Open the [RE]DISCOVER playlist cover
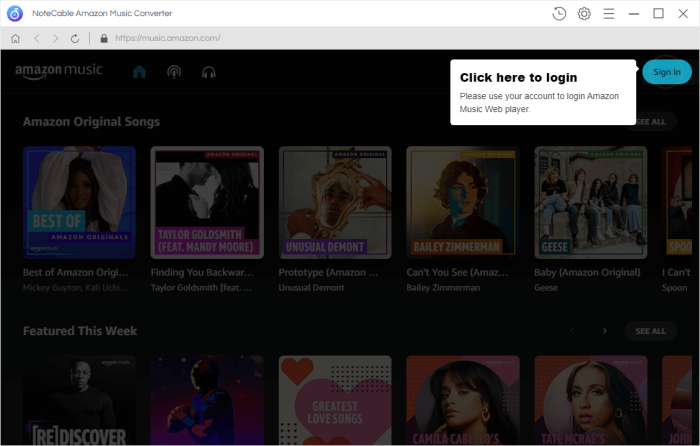This screenshot has height=446, width=700. 79,400
